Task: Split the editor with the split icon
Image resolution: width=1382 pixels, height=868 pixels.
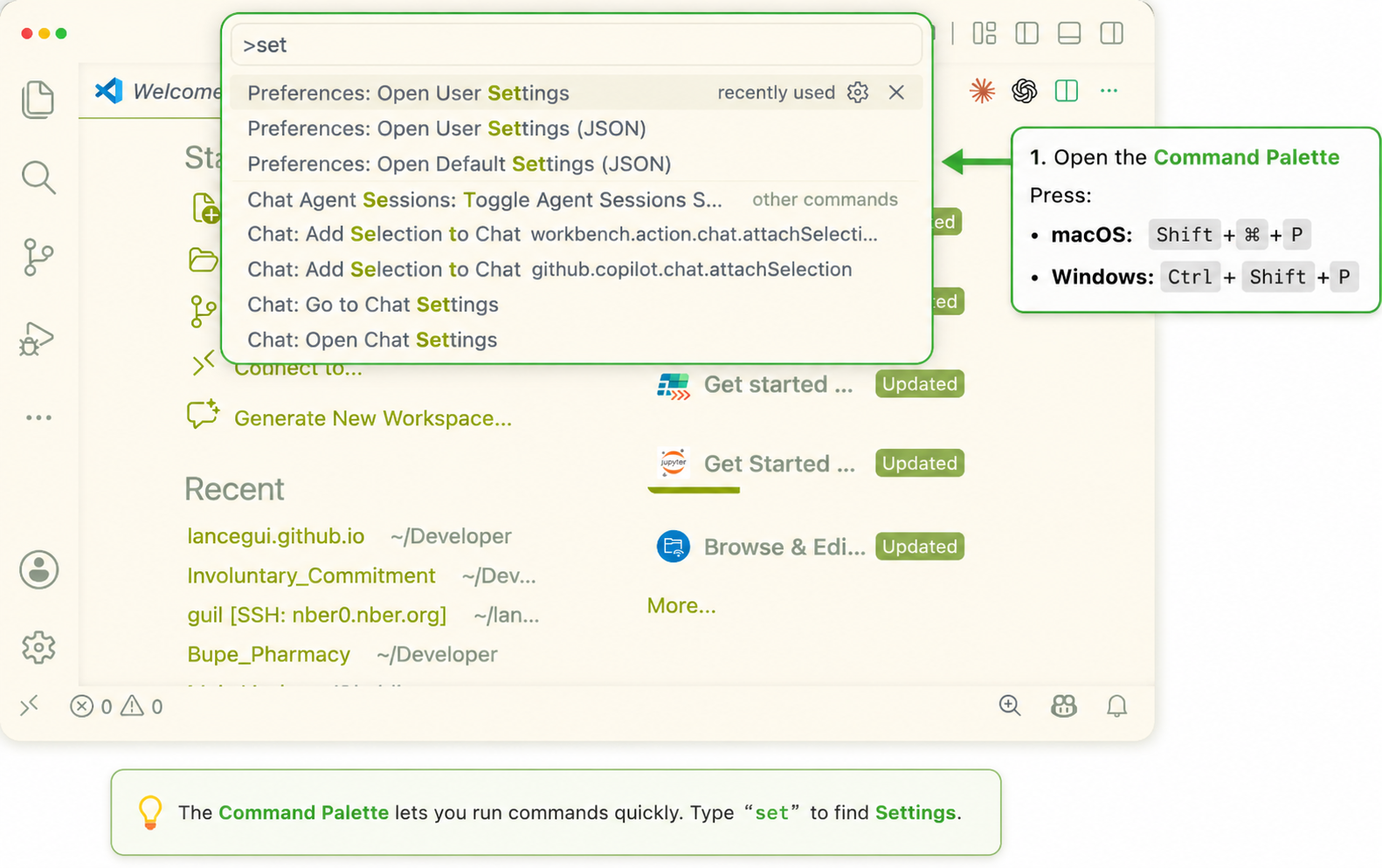Action: click(x=1067, y=91)
